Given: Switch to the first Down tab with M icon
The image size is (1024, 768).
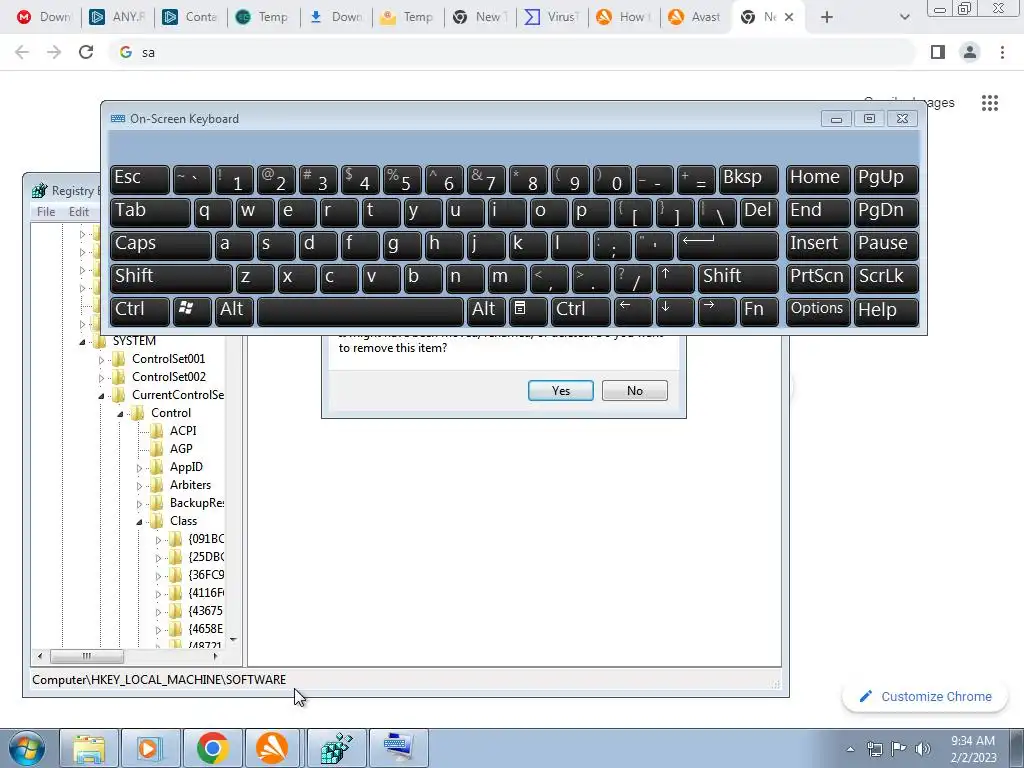Looking at the screenshot, I should (44, 17).
